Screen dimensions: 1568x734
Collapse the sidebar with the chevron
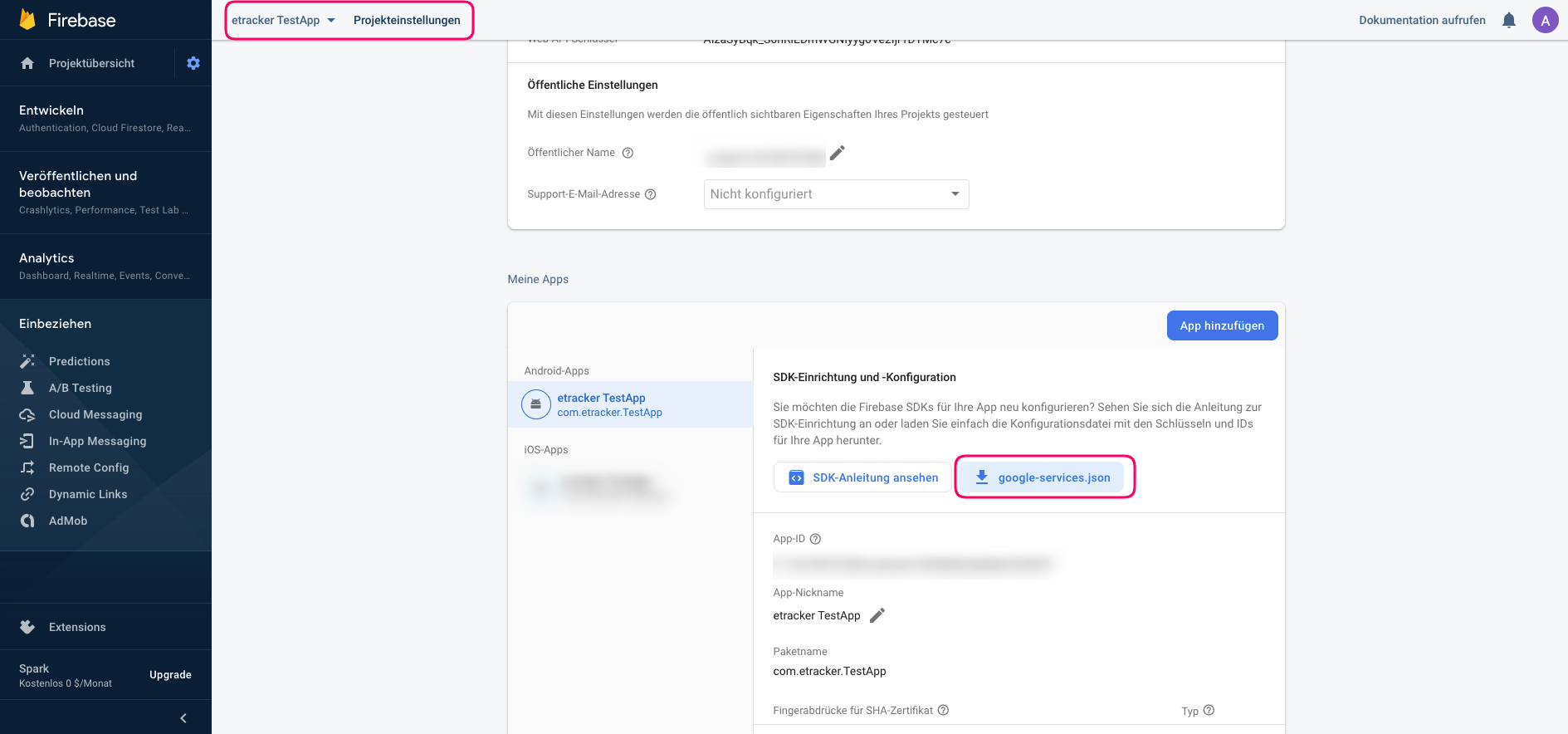click(x=183, y=718)
